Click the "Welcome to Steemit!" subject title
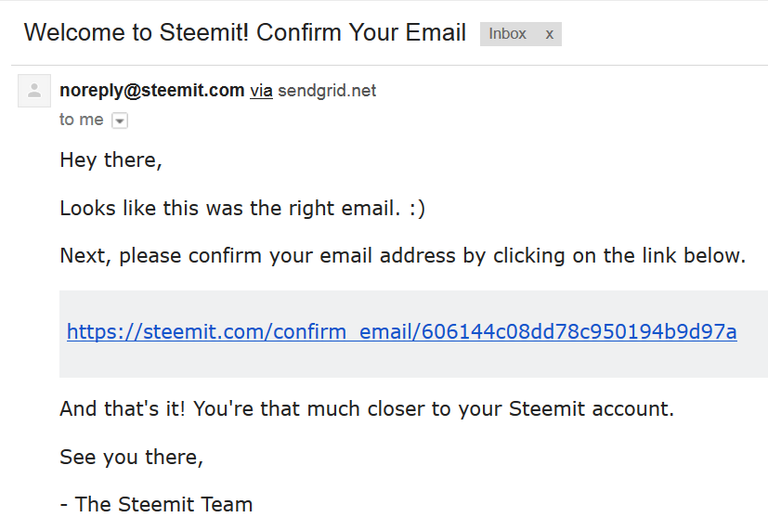Image resolution: width=768 pixels, height=527 pixels. click(135, 32)
